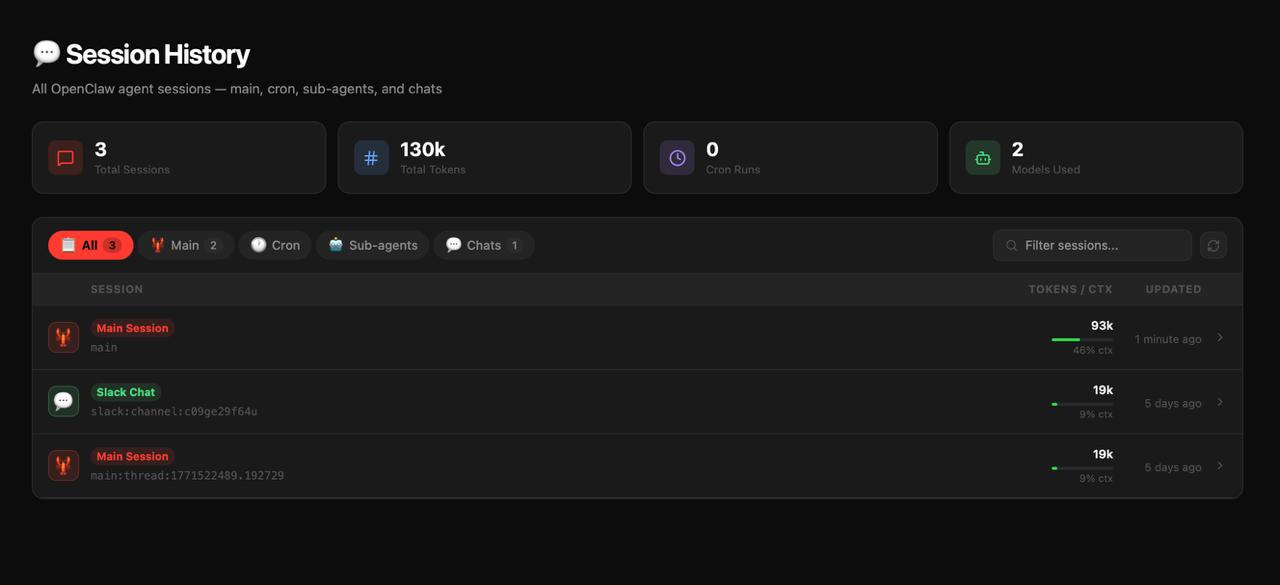Switch to the Chats filter tab
The width and height of the screenshot is (1280, 585).
483,245
